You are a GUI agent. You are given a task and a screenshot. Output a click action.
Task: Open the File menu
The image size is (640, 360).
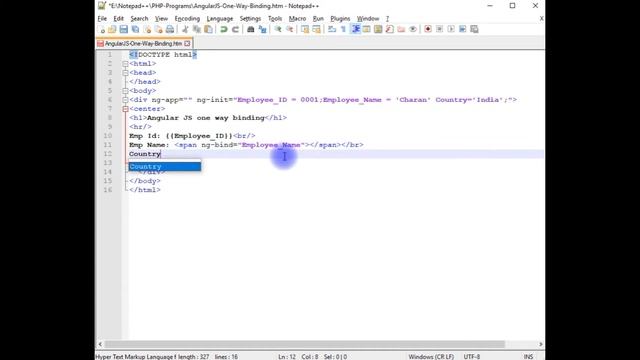102,19
